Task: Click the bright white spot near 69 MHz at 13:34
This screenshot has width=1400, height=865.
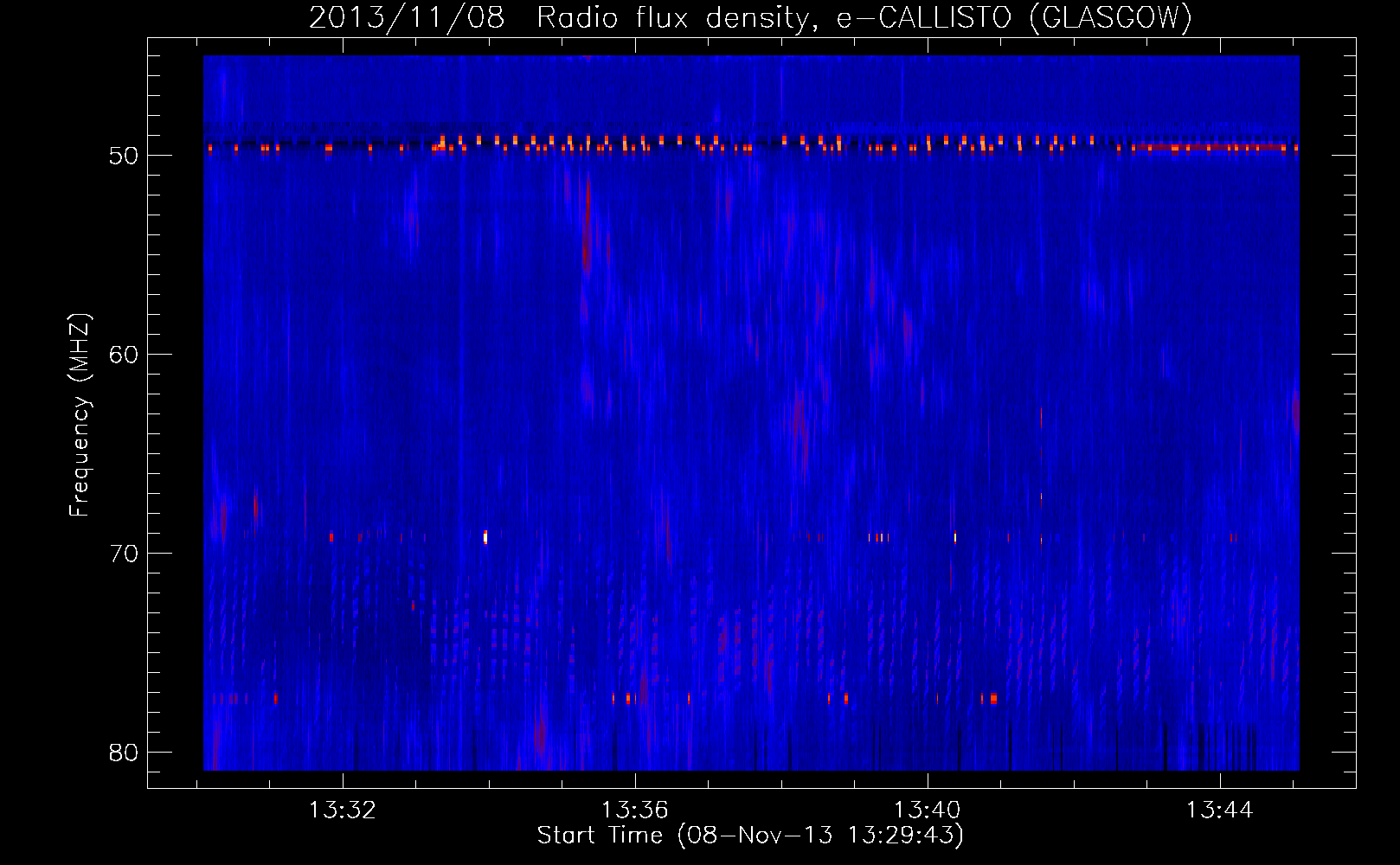Action: point(485,537)
